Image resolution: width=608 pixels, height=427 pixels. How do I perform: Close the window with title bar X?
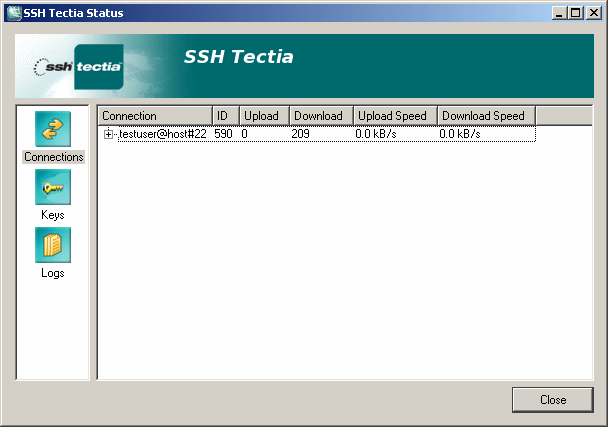tap(594, 13)
